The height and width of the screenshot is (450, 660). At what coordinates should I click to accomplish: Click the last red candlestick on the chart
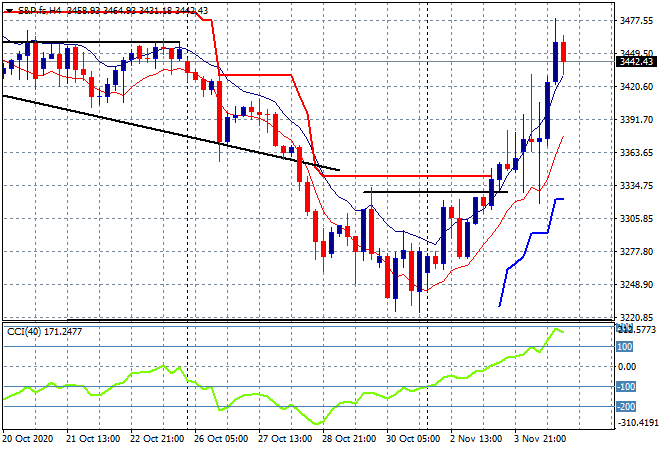tap(563, 52)
